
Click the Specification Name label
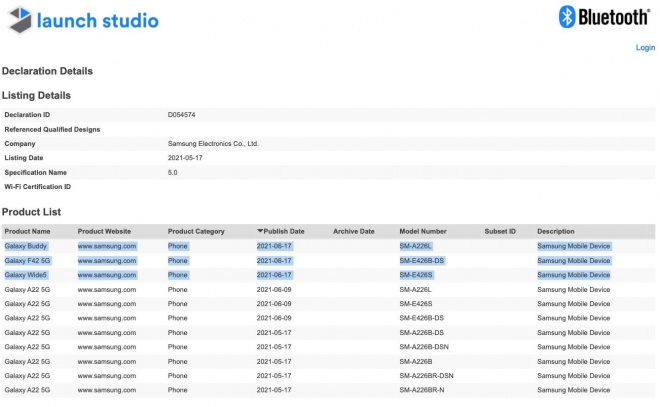point(35,173)
